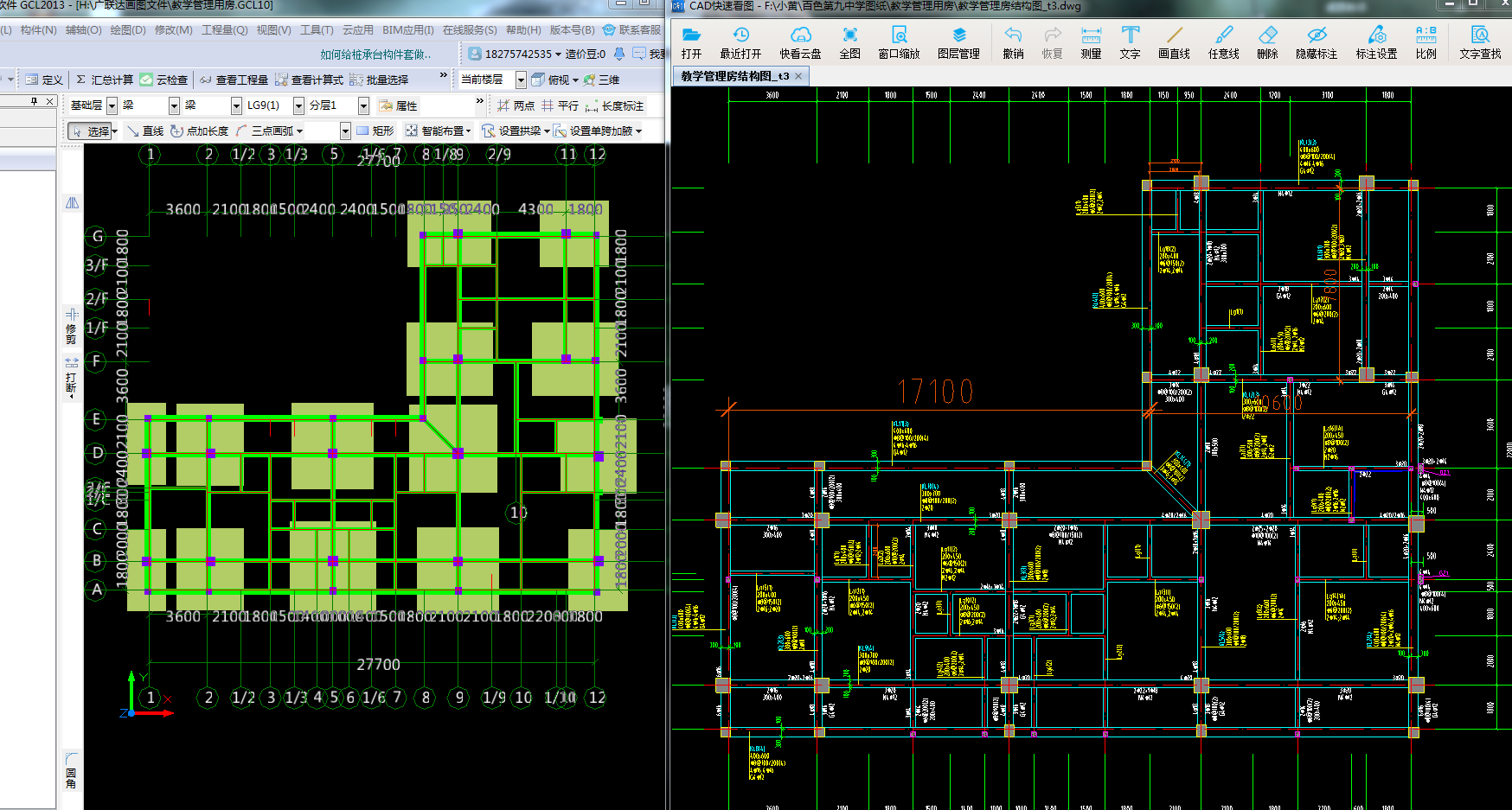This screenshot has height=810, width=1512.
Task: Fit the drawing with 全图
Action: (849, 42)
